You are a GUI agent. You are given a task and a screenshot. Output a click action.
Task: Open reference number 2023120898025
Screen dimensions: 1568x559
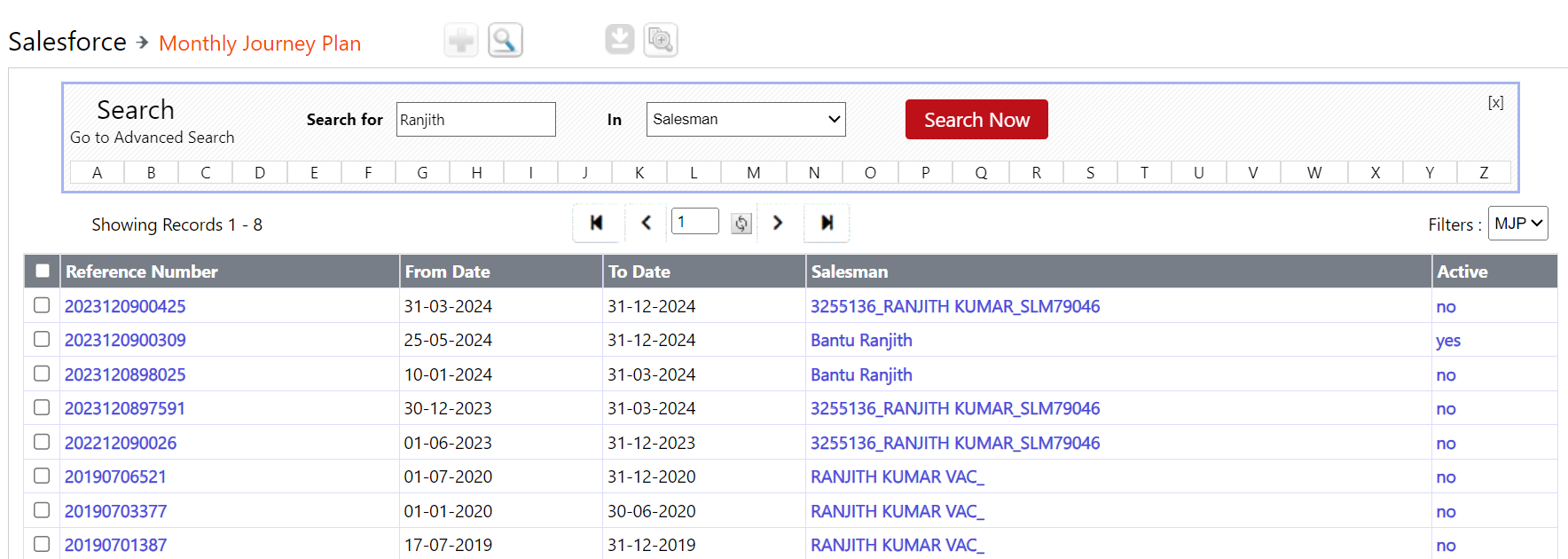pyautogui.click(x=125, y=374)
